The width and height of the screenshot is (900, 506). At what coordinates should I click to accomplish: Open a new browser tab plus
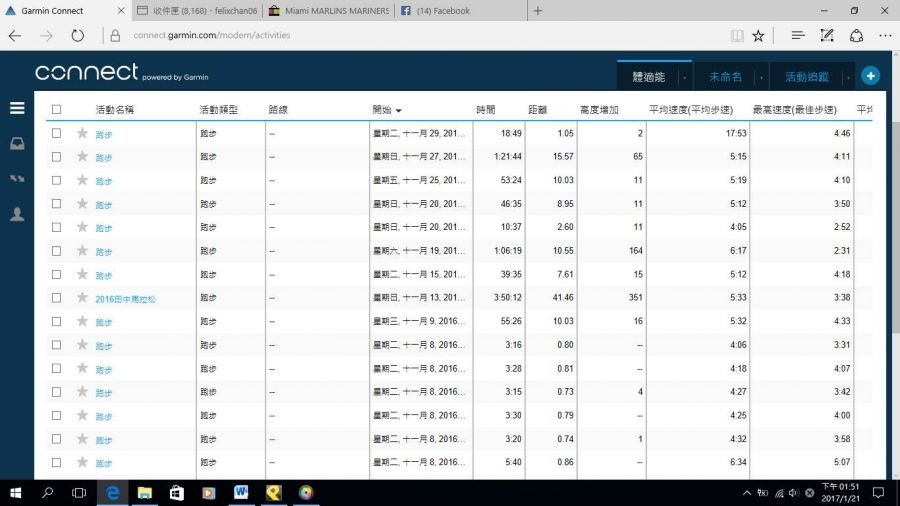[537, 10]
